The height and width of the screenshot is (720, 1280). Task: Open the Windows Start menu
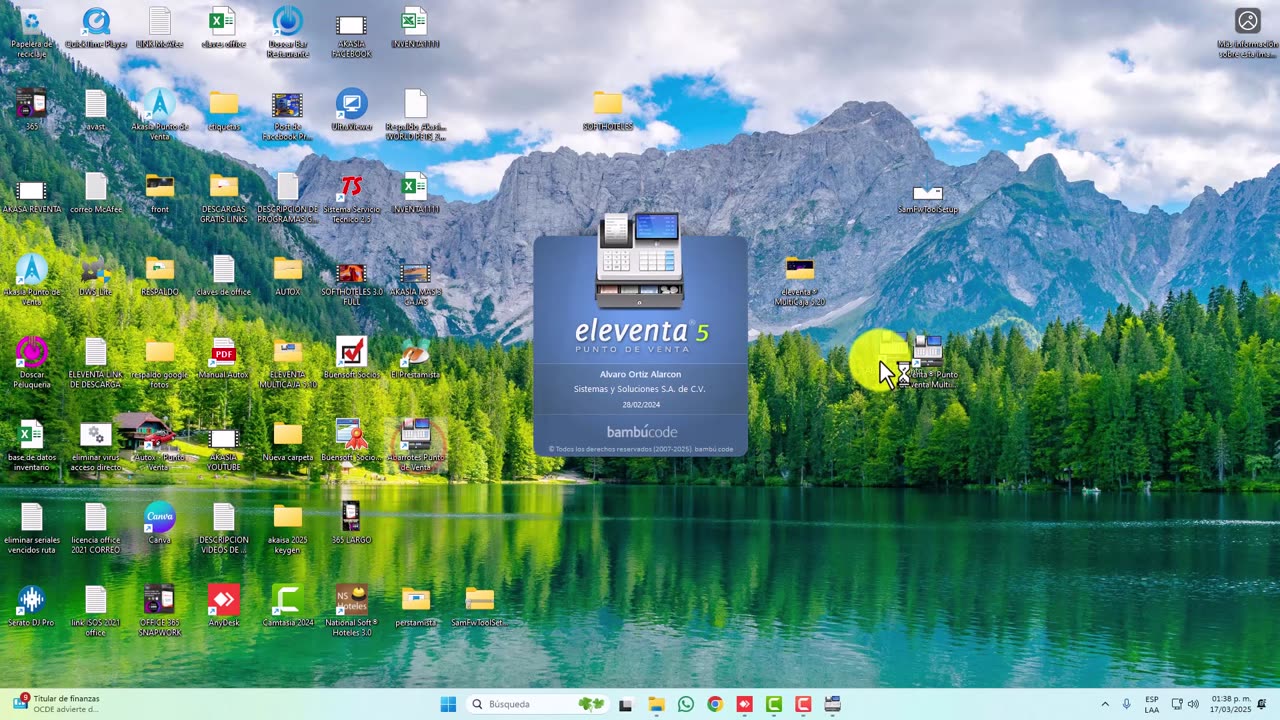coord(448,704)
